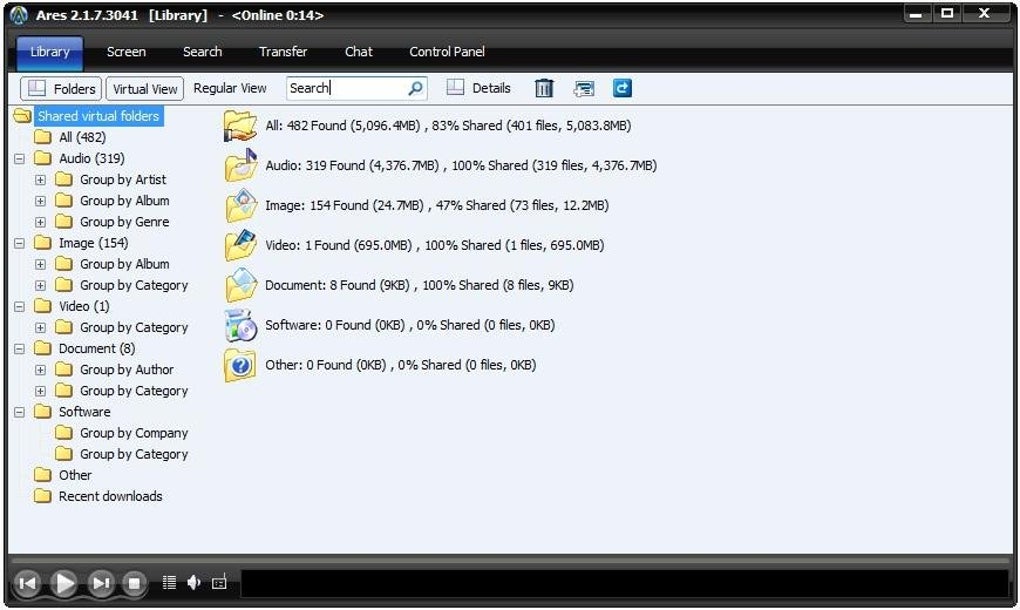Click the blue refresh library icon
Image resolution: width=1020 pixels, height=610 pixels.
(622, 88)
